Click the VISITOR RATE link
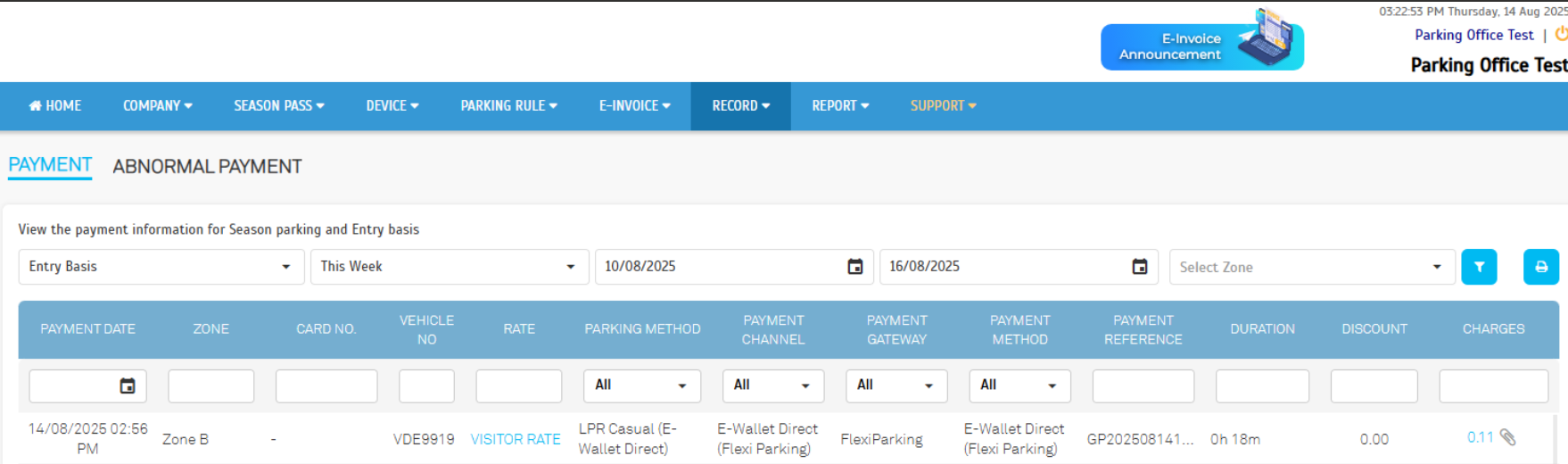Screen dimensions: 1568x464 click(516, 439)
